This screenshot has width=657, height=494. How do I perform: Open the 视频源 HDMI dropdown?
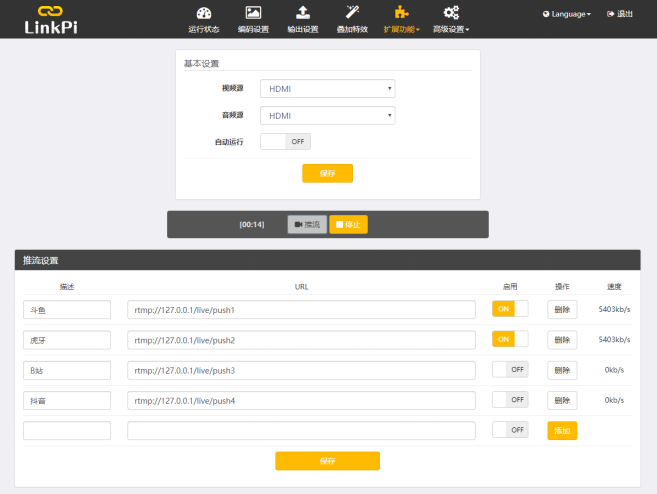tap(328, 88)
